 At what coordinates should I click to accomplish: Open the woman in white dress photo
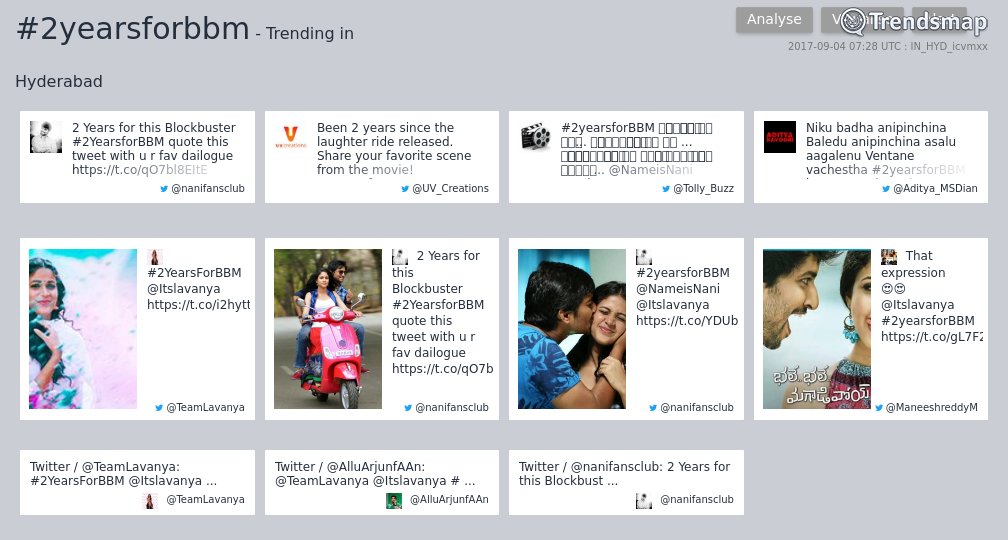pyautogui.click(x=83, y=329)
